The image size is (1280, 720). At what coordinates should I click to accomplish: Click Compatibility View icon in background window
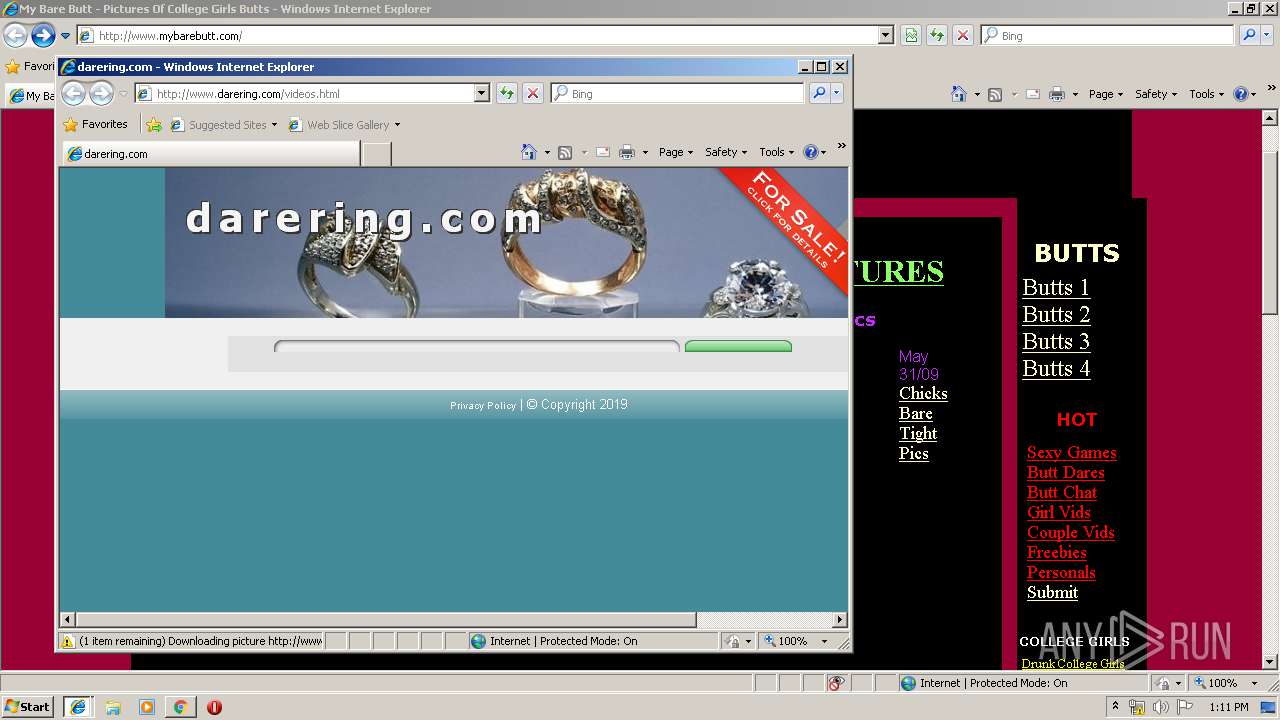click(911, 35)
